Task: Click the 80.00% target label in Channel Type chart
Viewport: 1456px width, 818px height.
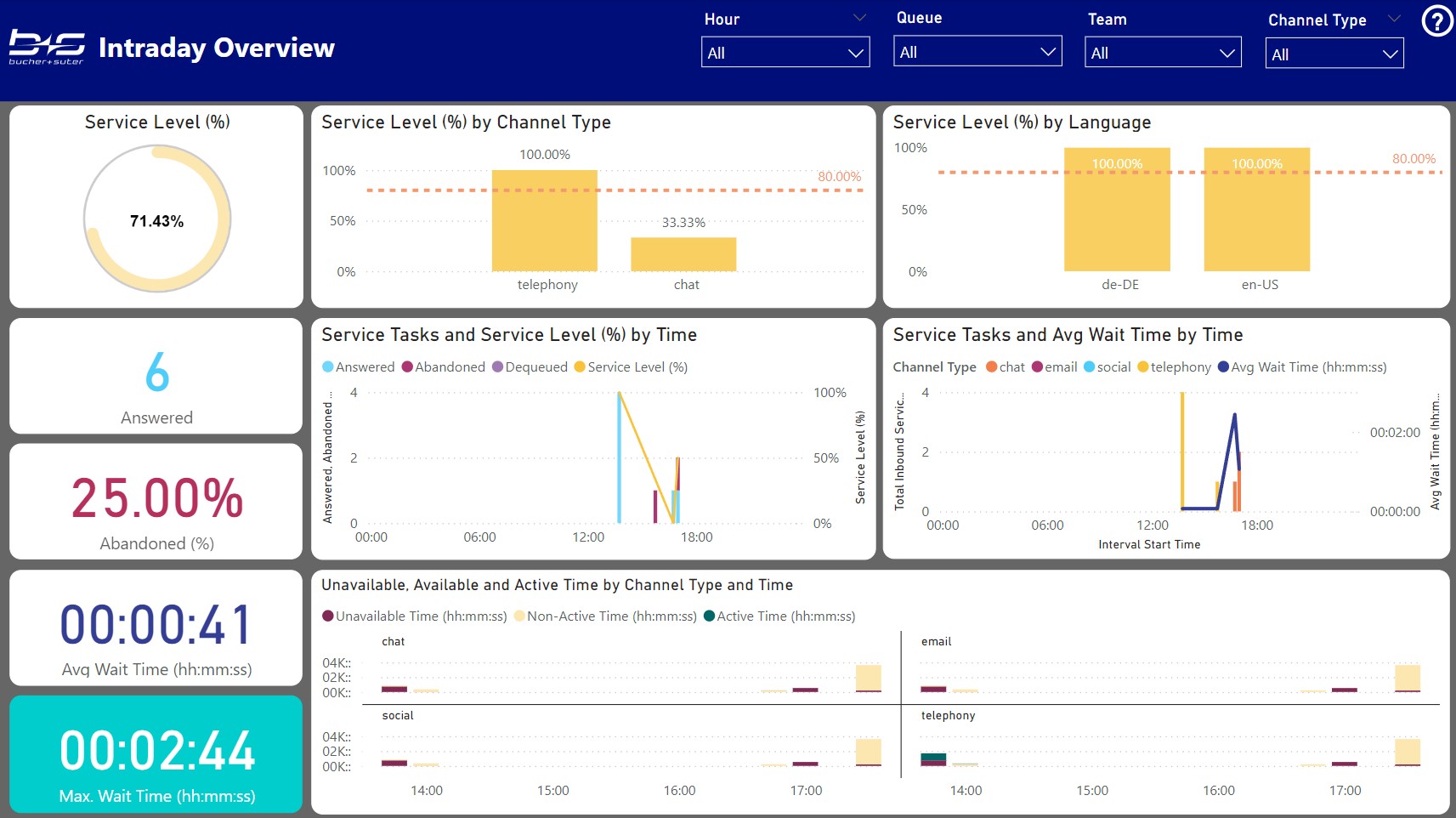Action: coord(840,177)
